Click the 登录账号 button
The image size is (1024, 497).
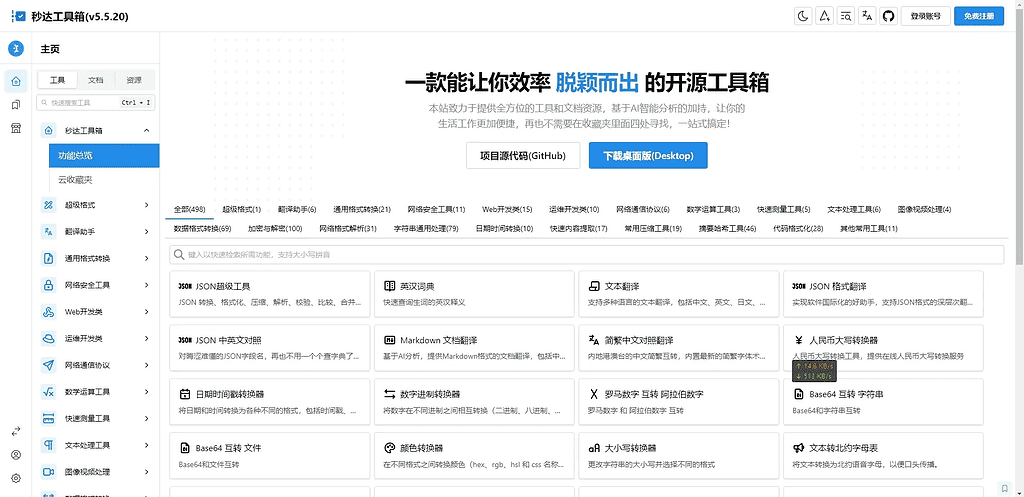pyautogui.click(x=925, y=16)
